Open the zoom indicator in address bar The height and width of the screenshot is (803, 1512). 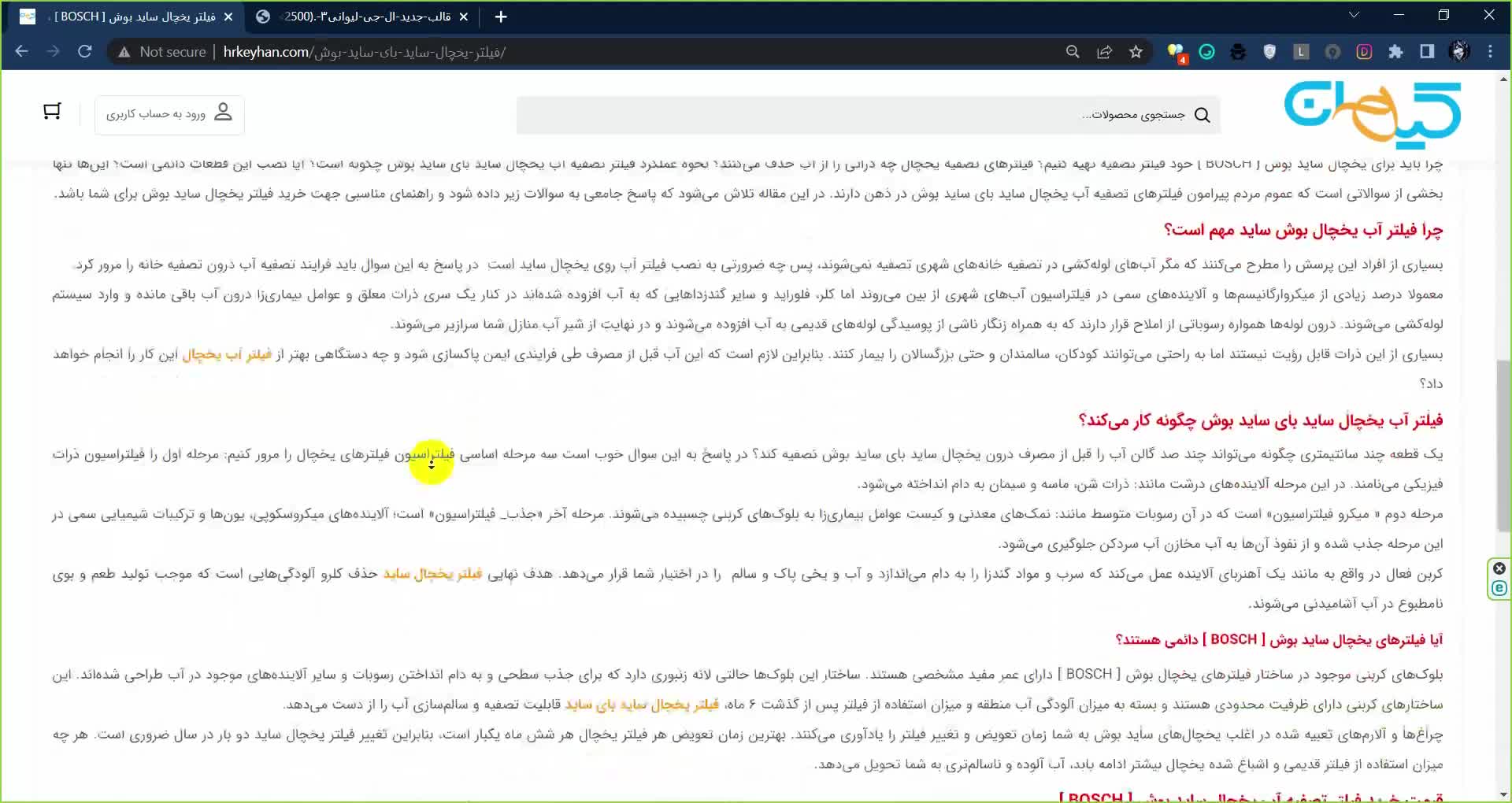pos(1073,52)
